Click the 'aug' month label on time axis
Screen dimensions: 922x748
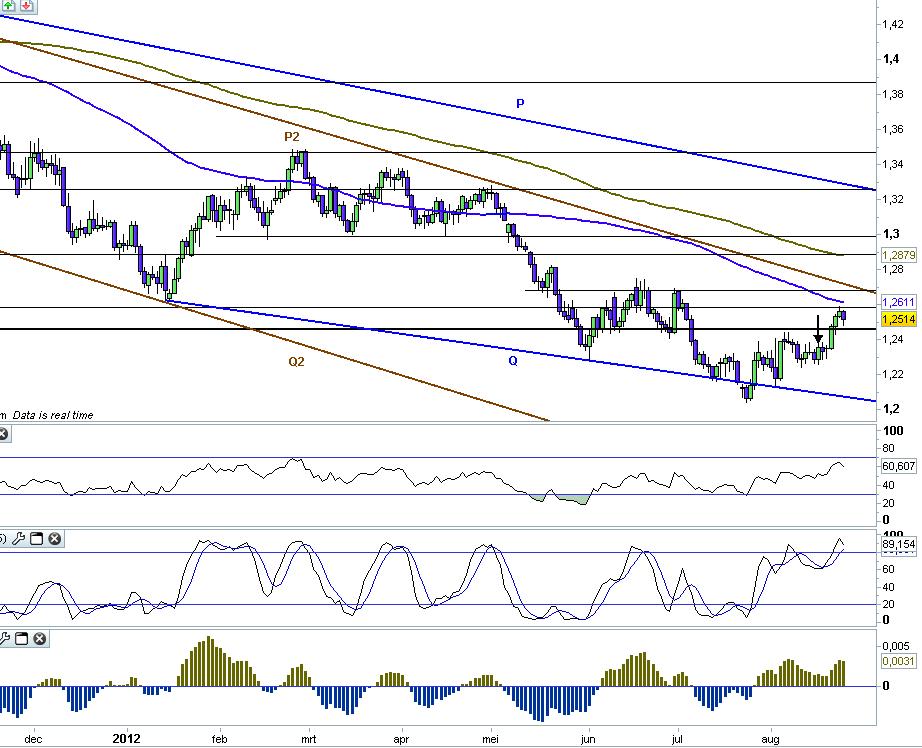point(770,739)
